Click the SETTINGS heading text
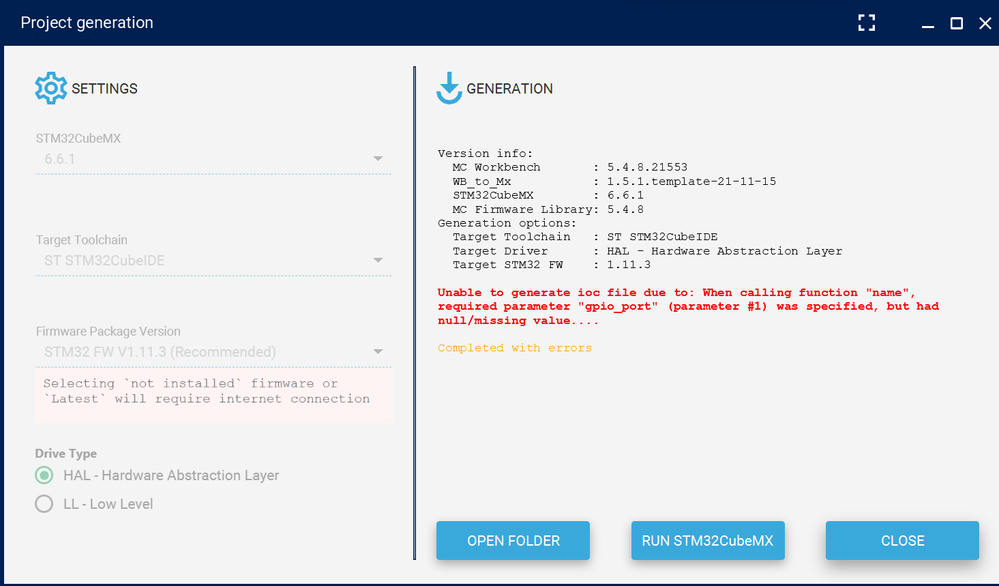The image size is (999, 586). click(104, 89)
